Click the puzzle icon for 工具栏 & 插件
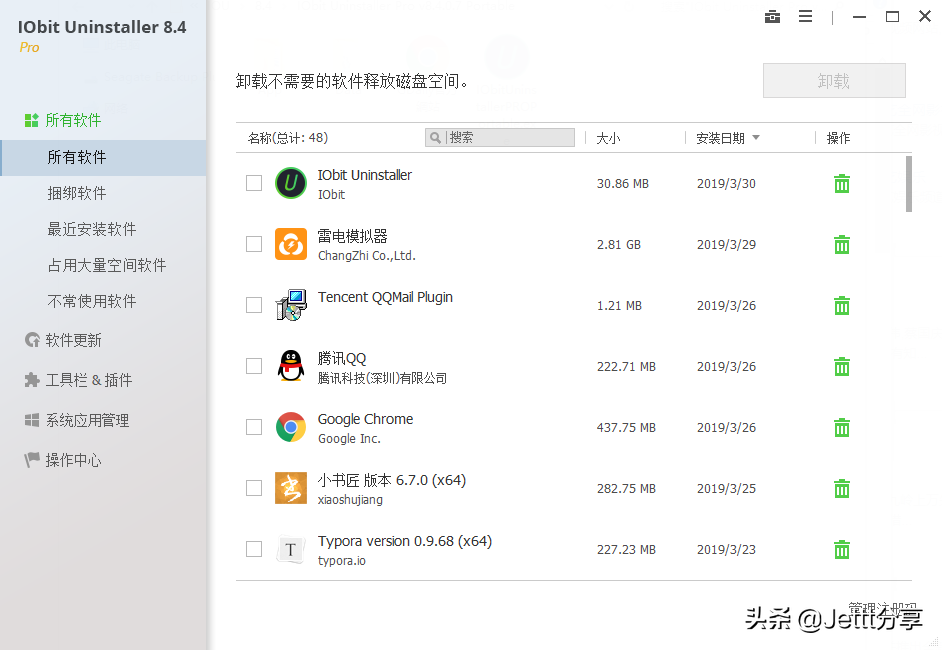Viewport: 942px width, 650px height. click(32, 380)
